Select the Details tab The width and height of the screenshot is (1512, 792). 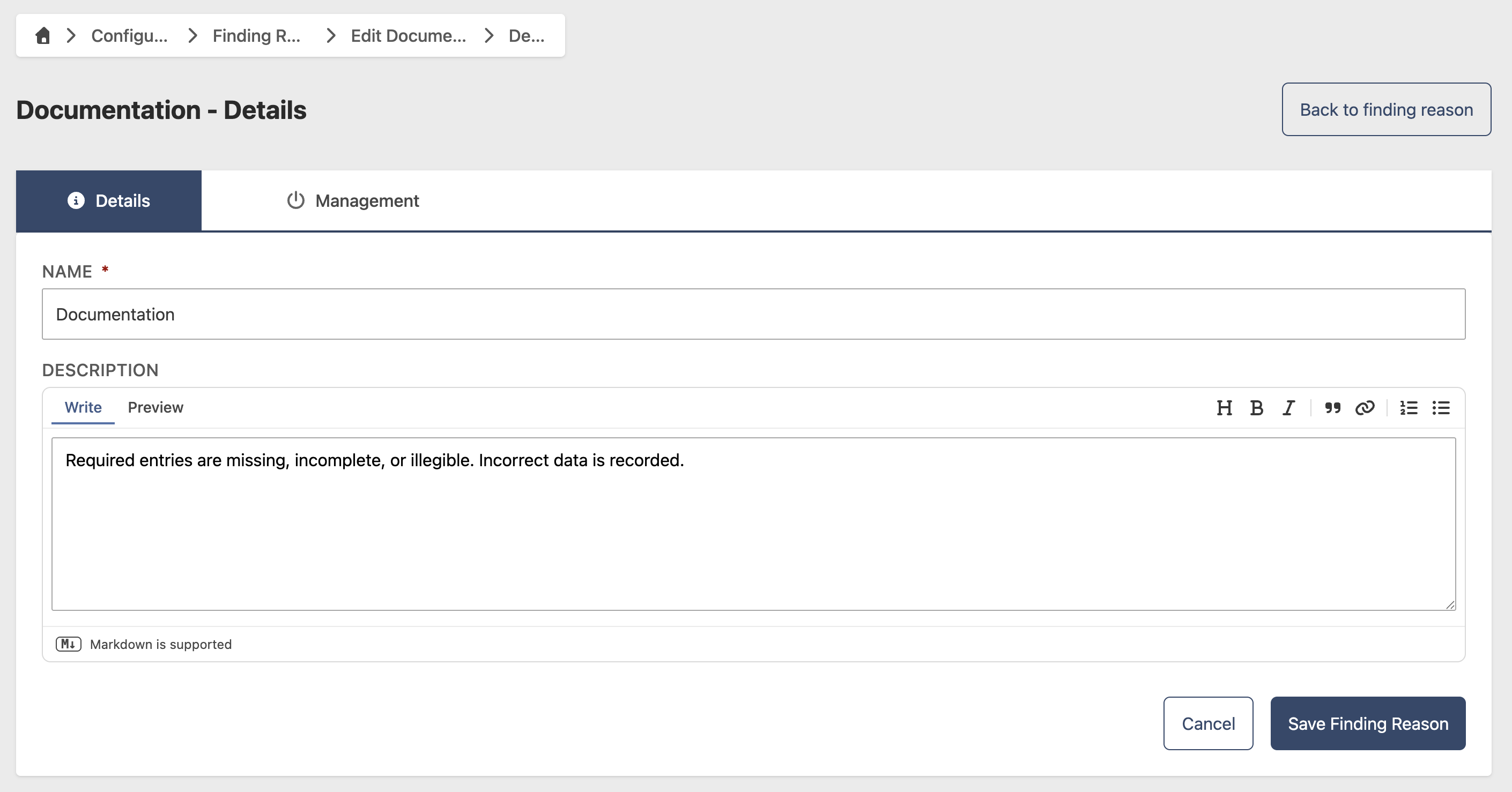109,200
